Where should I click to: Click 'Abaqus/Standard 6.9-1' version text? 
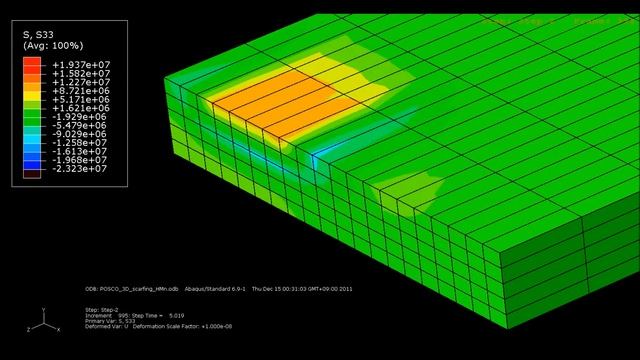(x=215, y=289)
